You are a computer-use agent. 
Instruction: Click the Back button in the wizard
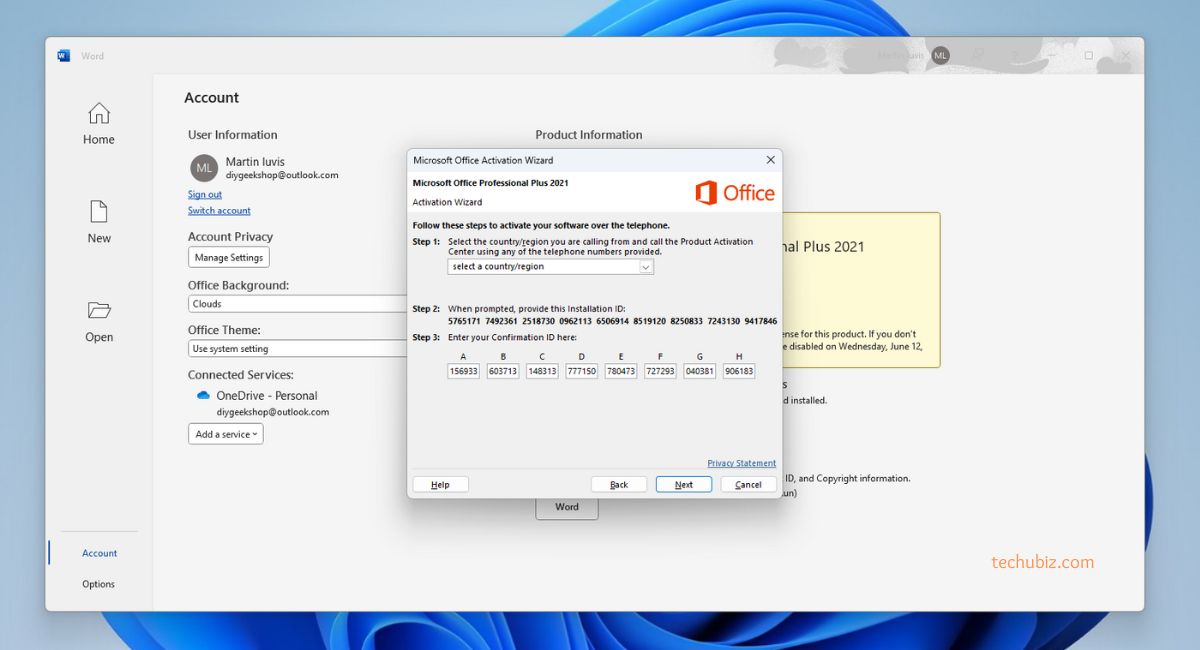click(619, 484)
